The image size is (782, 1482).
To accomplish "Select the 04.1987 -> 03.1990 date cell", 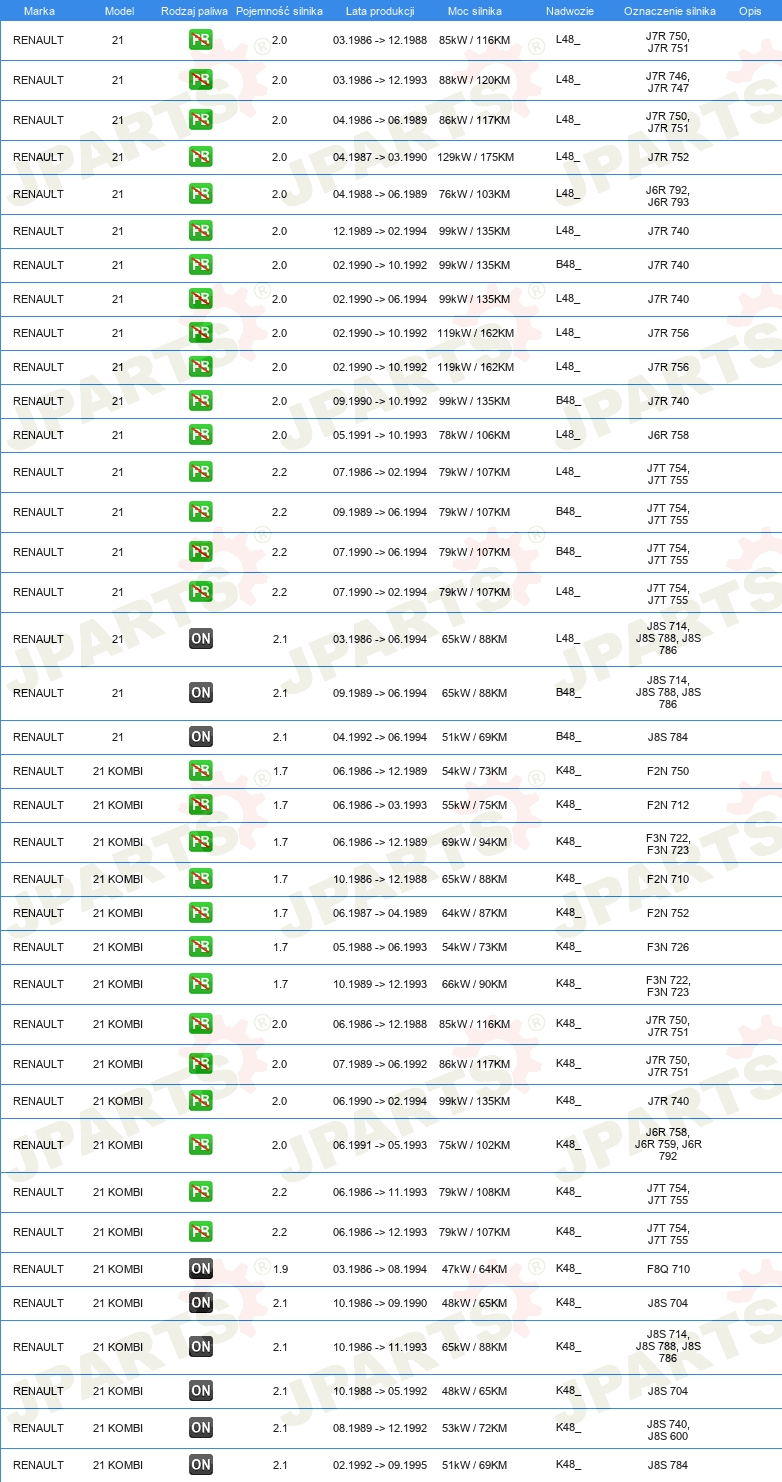I will tap(380, 157).
